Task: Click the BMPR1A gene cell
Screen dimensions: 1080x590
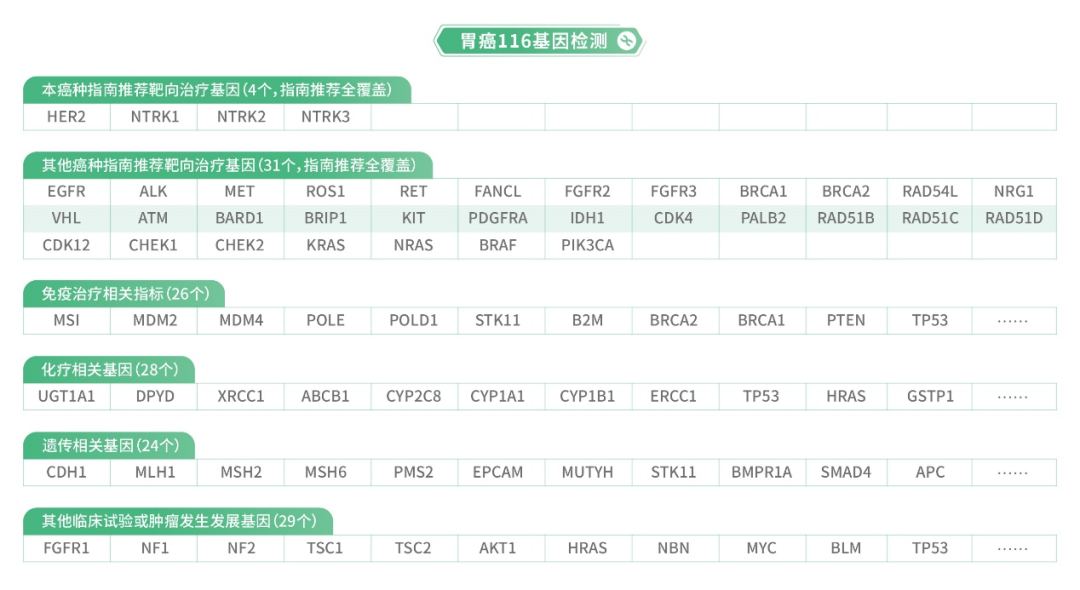Action: [762, 472]
